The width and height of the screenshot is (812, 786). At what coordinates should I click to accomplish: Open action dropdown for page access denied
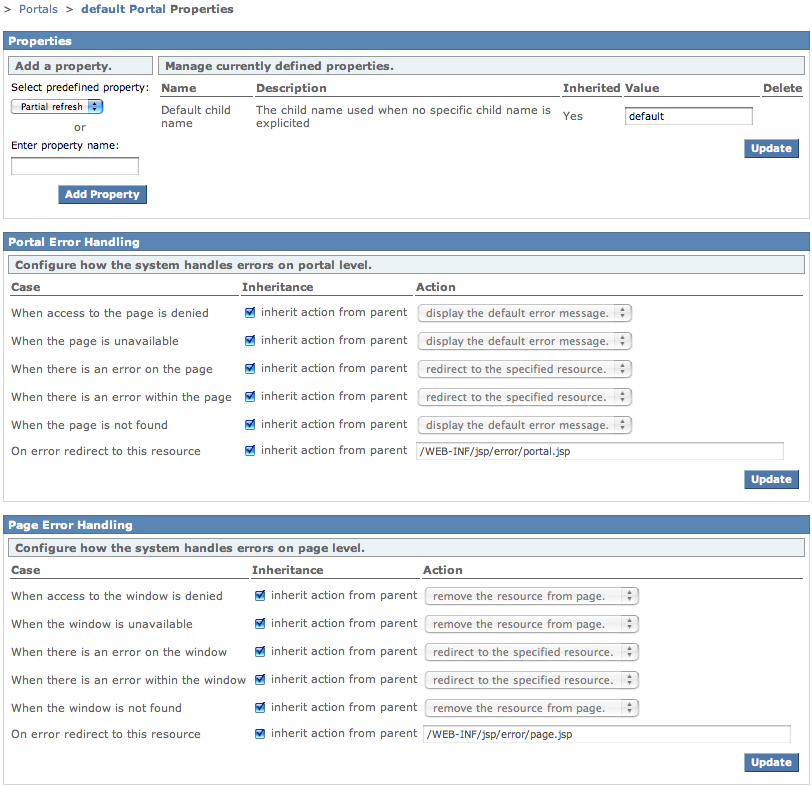pyautogui.click(x=524, y=313)
